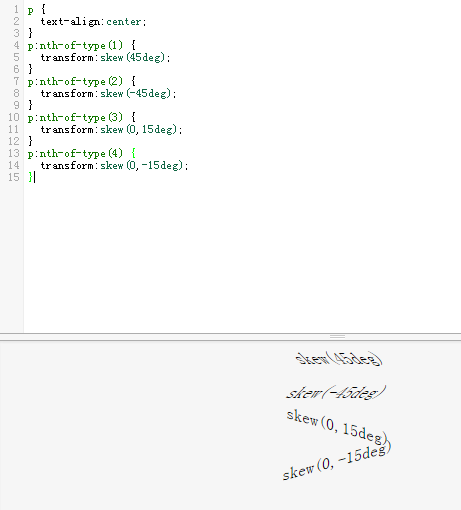Click line number 12 in the gutter
Screen dimensions: 461x510
click(x=14, y=141)
